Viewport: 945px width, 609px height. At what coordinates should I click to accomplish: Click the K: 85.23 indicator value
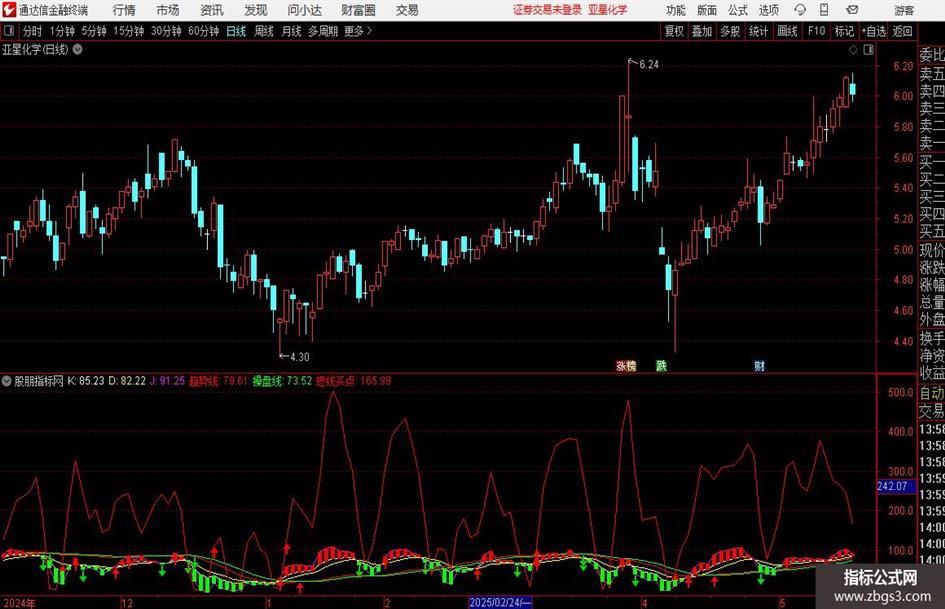86,381
